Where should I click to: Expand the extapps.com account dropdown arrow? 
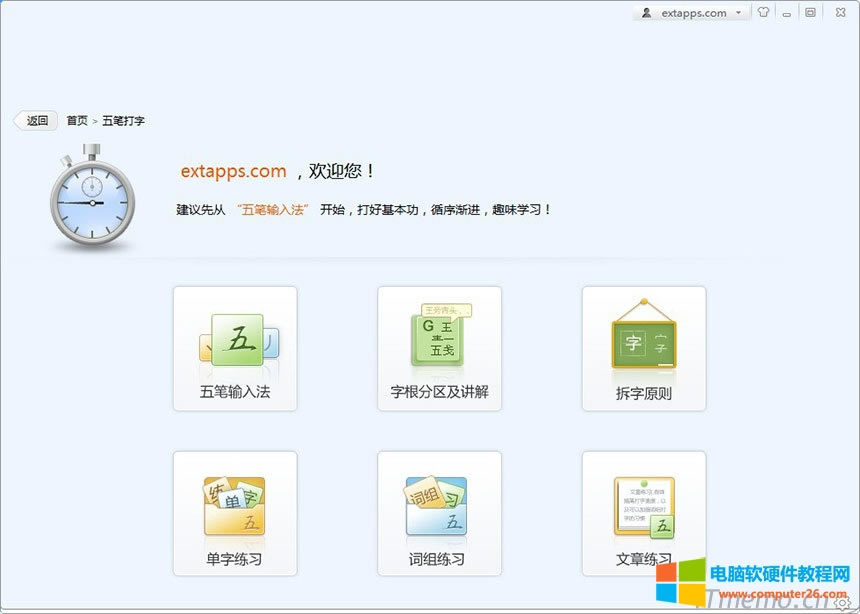click(x=738, y=13)
